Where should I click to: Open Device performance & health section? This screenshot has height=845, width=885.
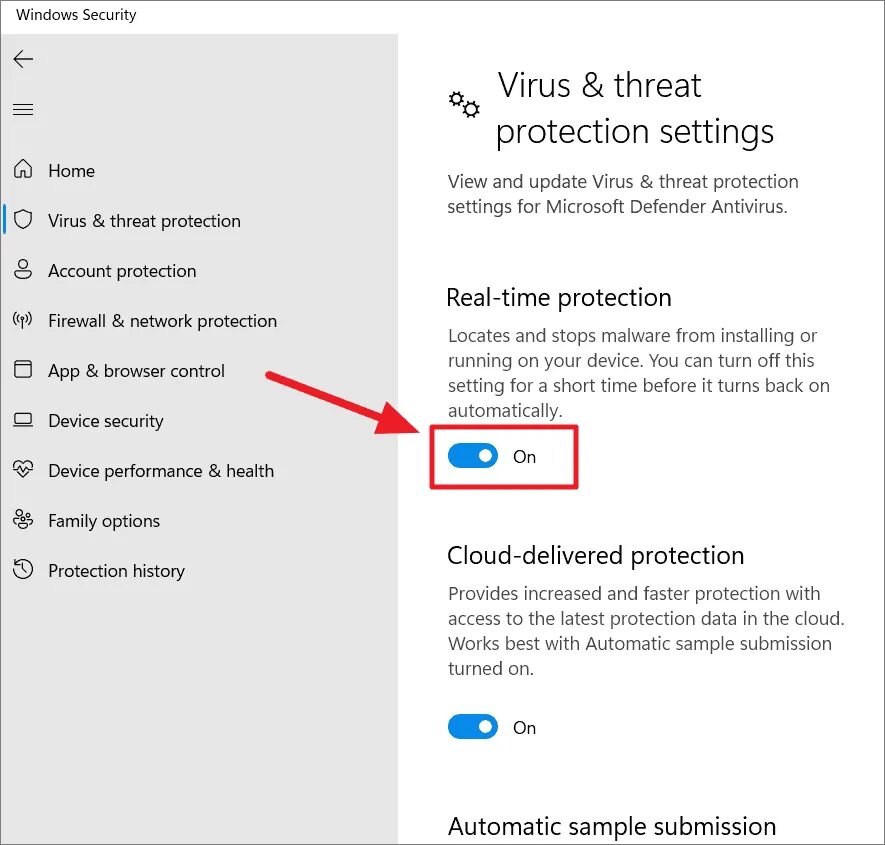161,471
